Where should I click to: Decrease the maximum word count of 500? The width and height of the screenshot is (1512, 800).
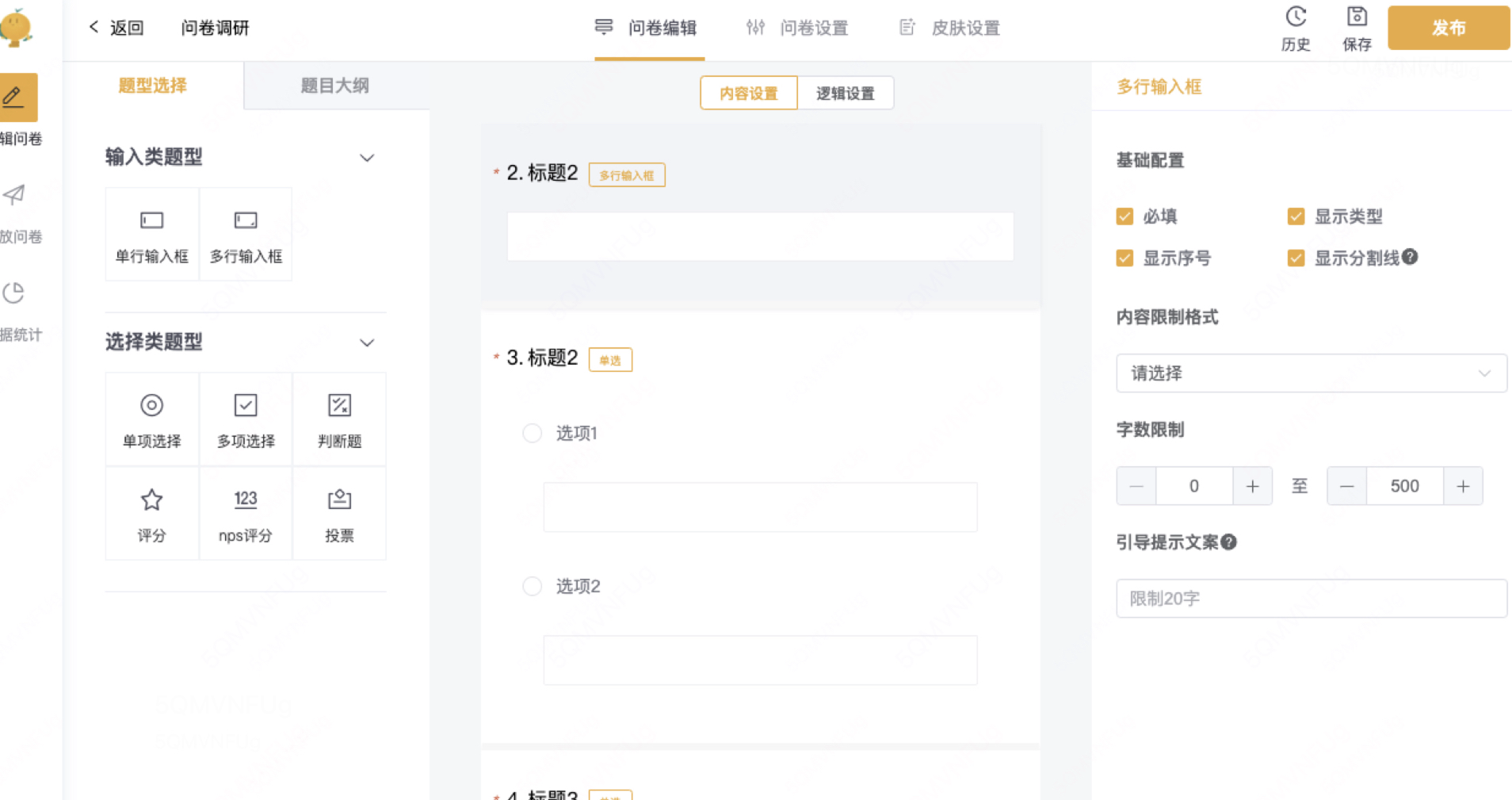coord(1347,486)
